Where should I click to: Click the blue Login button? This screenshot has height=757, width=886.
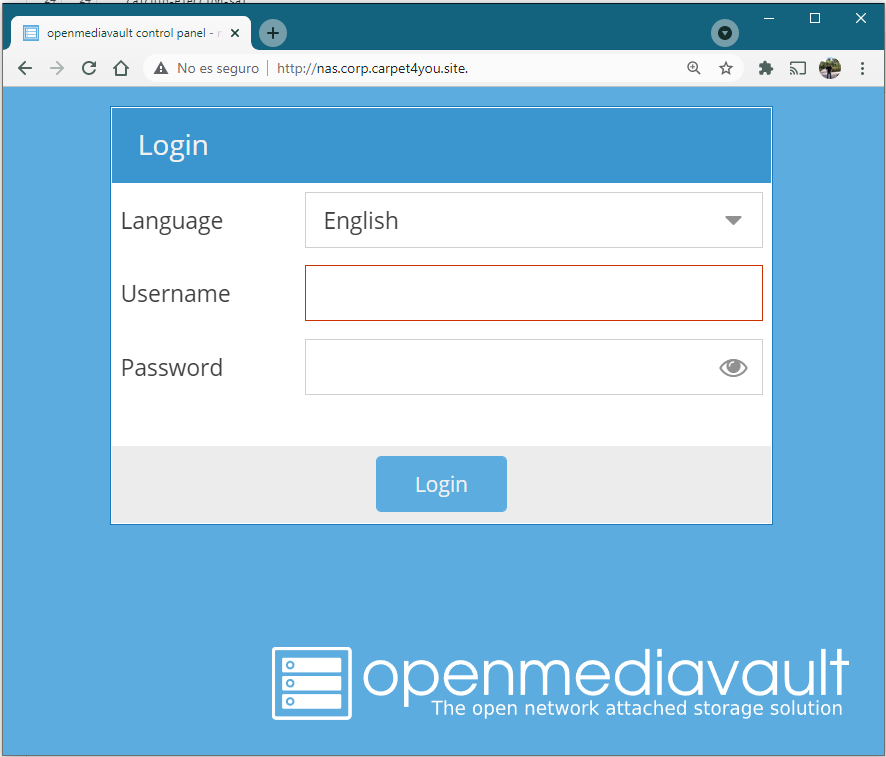[441, 484]
